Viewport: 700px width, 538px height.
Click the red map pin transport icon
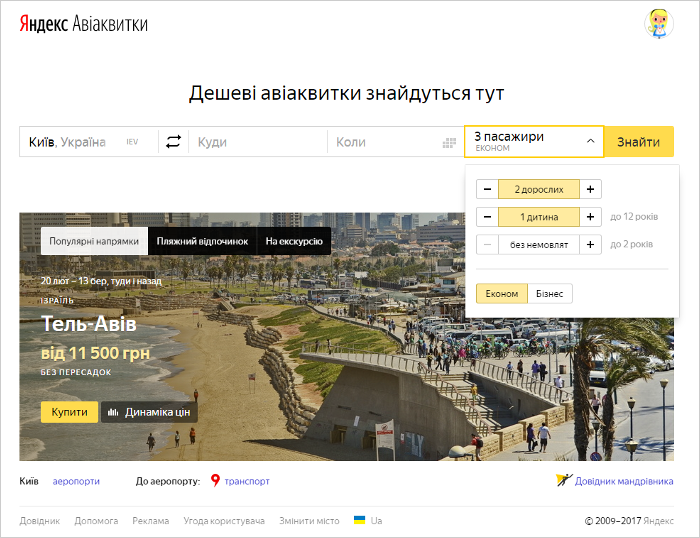point(215,480)
